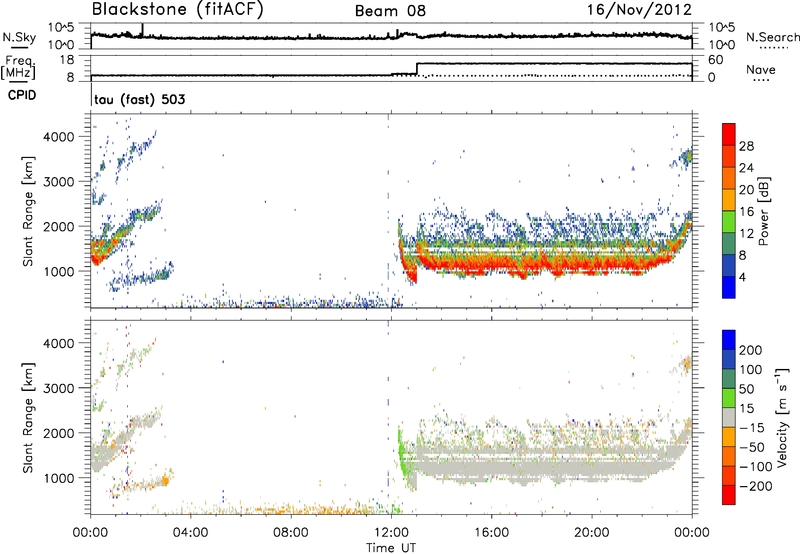Click the "Freq. [MHz]" axis label
Image resolution: width=800 pixels, height=554 pixels.
pos(18,68)
